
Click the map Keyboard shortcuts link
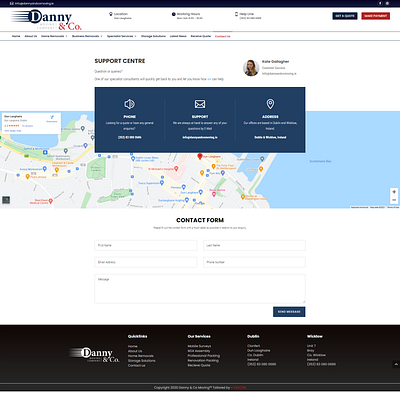pyautogui.click(x=360, y=207)
